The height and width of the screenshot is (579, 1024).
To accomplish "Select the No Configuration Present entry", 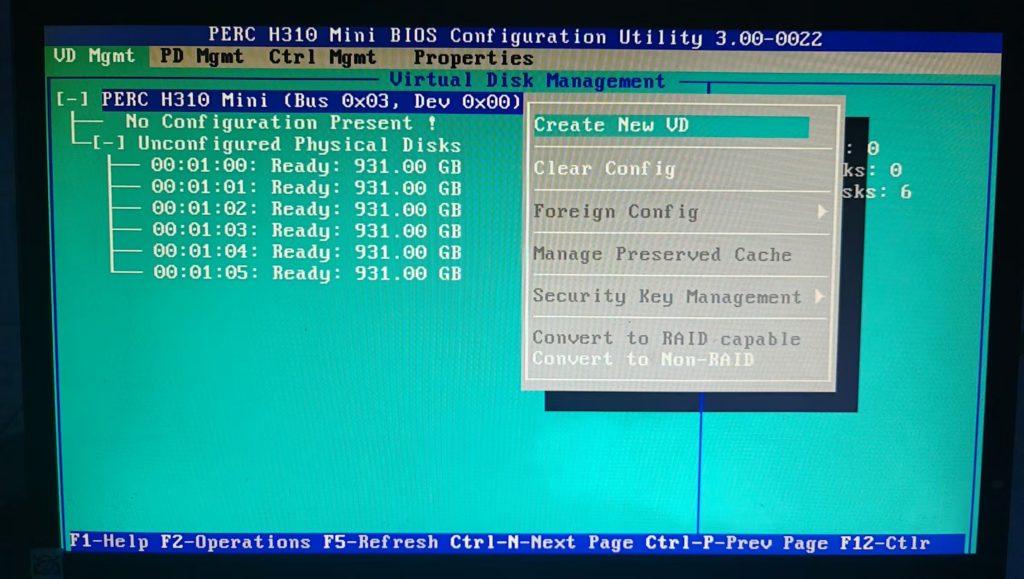I will [281, 122].
